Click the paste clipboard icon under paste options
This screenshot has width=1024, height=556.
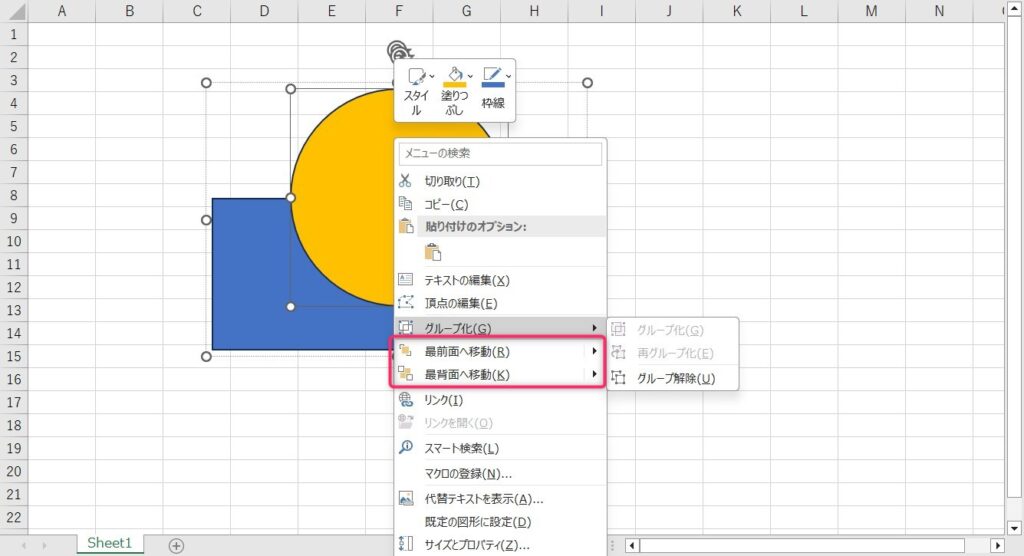click(x=432, y=252)
